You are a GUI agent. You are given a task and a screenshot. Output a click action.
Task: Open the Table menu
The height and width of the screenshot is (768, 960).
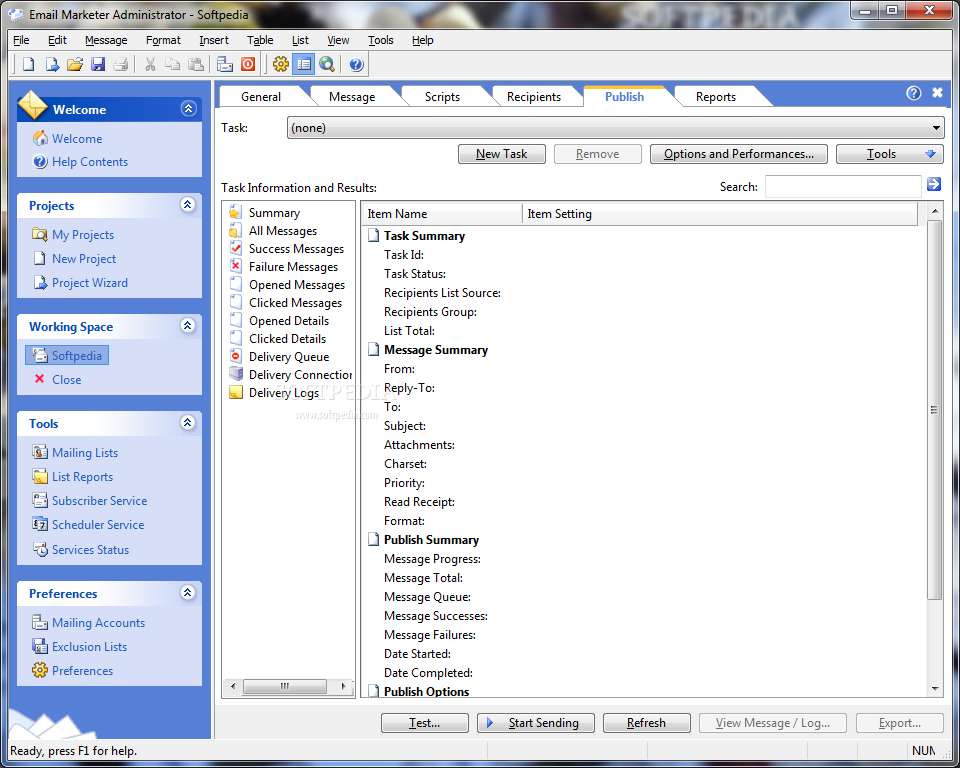[260, 40]
